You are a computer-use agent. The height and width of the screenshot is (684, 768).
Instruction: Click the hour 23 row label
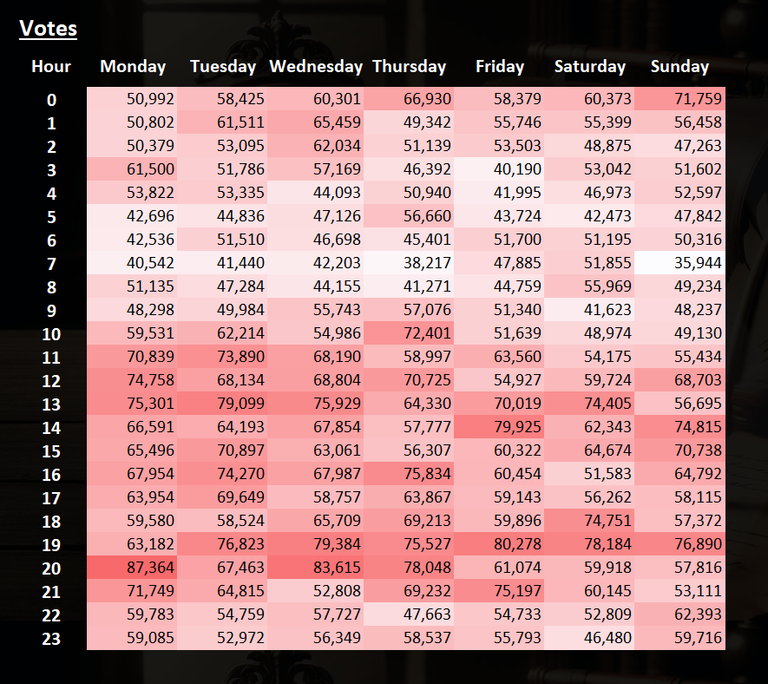click(x=51, y=638)
